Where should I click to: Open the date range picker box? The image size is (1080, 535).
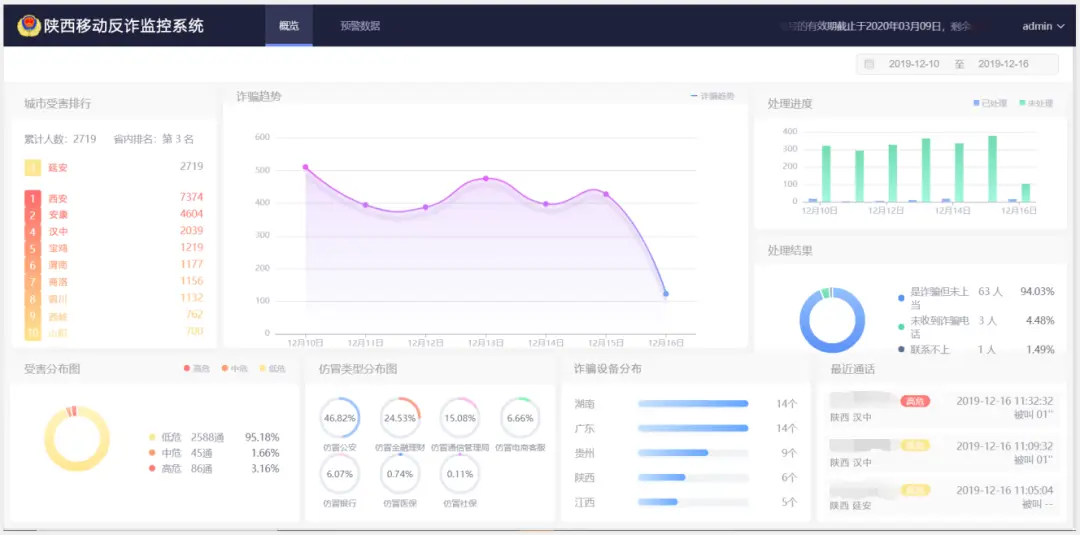(x=957, y=64)
